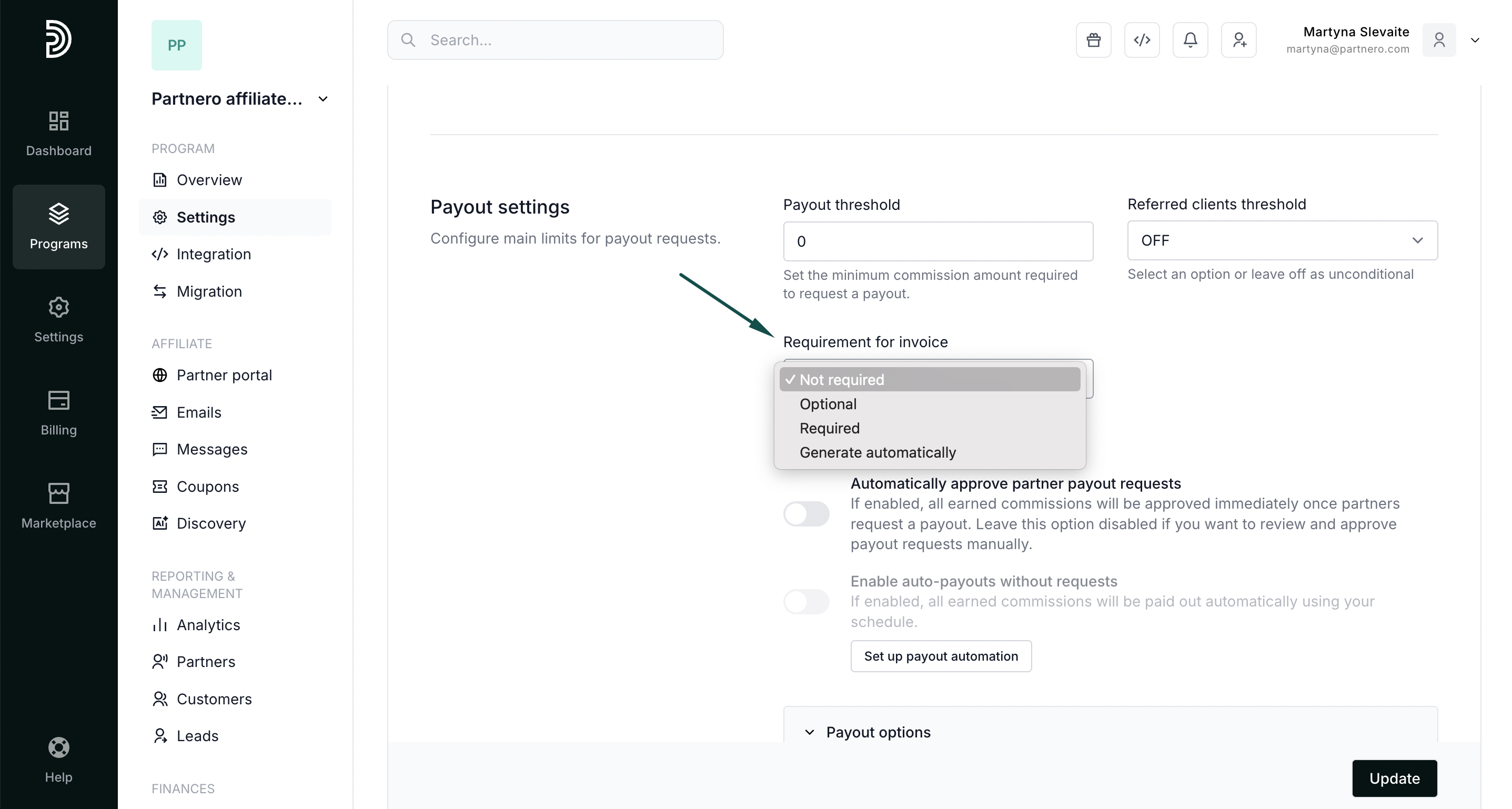Toggle enable auto-payouts without requests
Viewport: 1512px width, 809px height.
click(806, 601)
